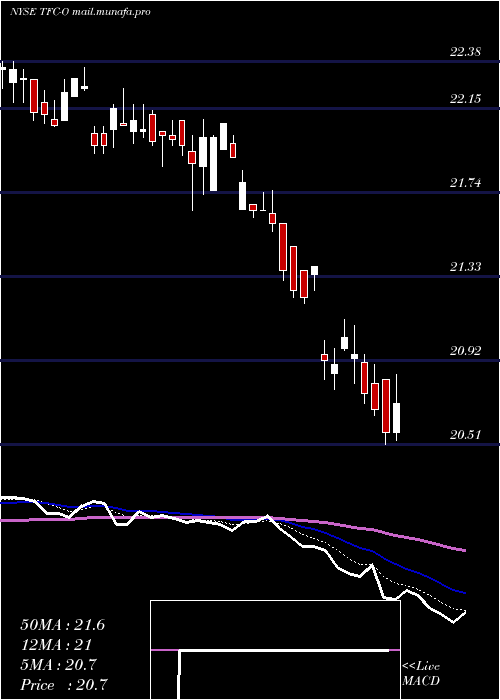Click the Price : 20.7 readout
The height and width of the screenshot is (700, 500).
tap(64, 685)
